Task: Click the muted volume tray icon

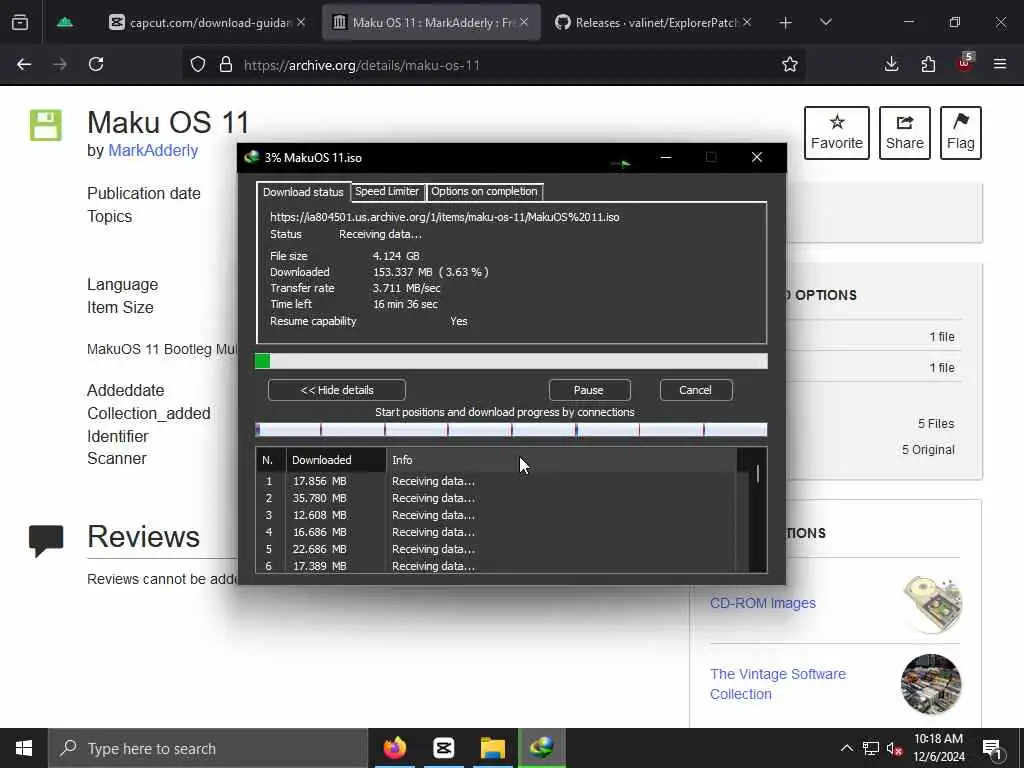Action: [895, 748]
